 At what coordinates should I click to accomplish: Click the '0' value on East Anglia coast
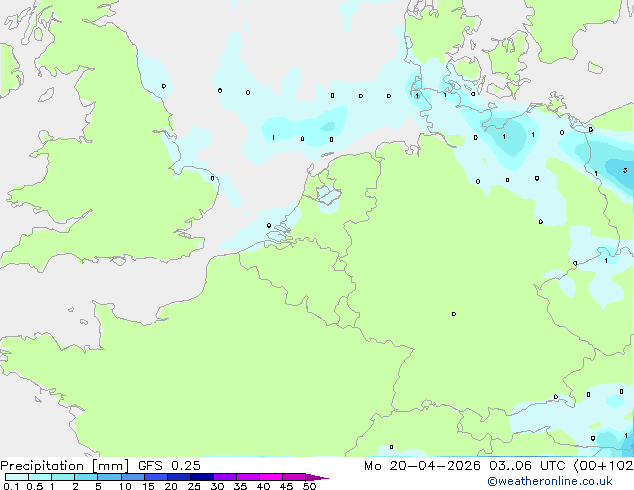coord(212,178)
